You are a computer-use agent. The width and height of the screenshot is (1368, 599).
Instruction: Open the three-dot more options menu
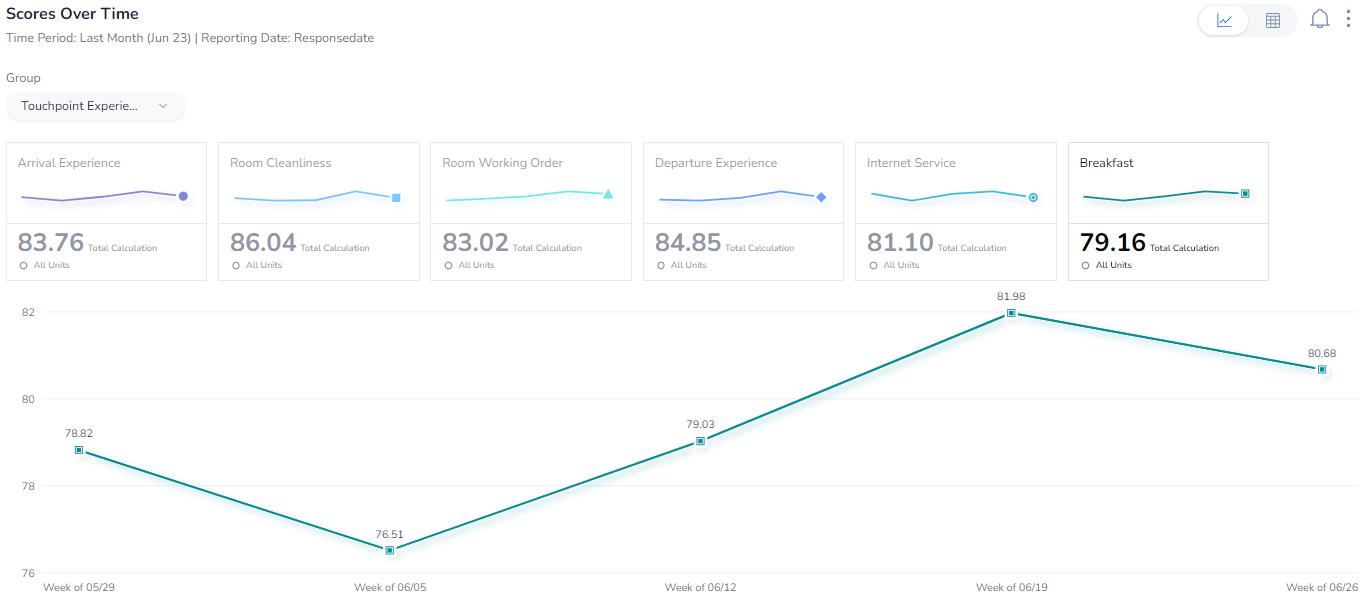click(x=1348, y=19)
